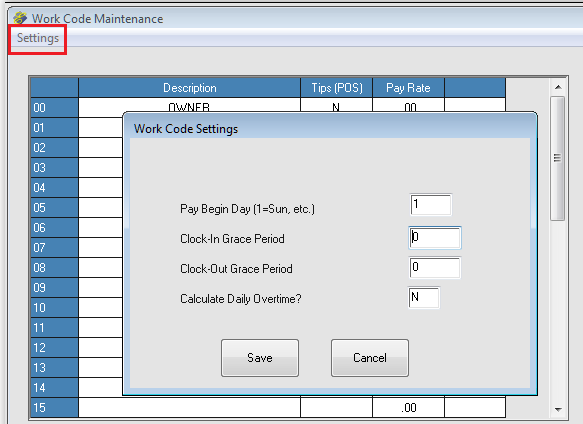The width and height of the screenshot is (583, 424).
Task: Open the Settings menu
Action: click(38, 38)
